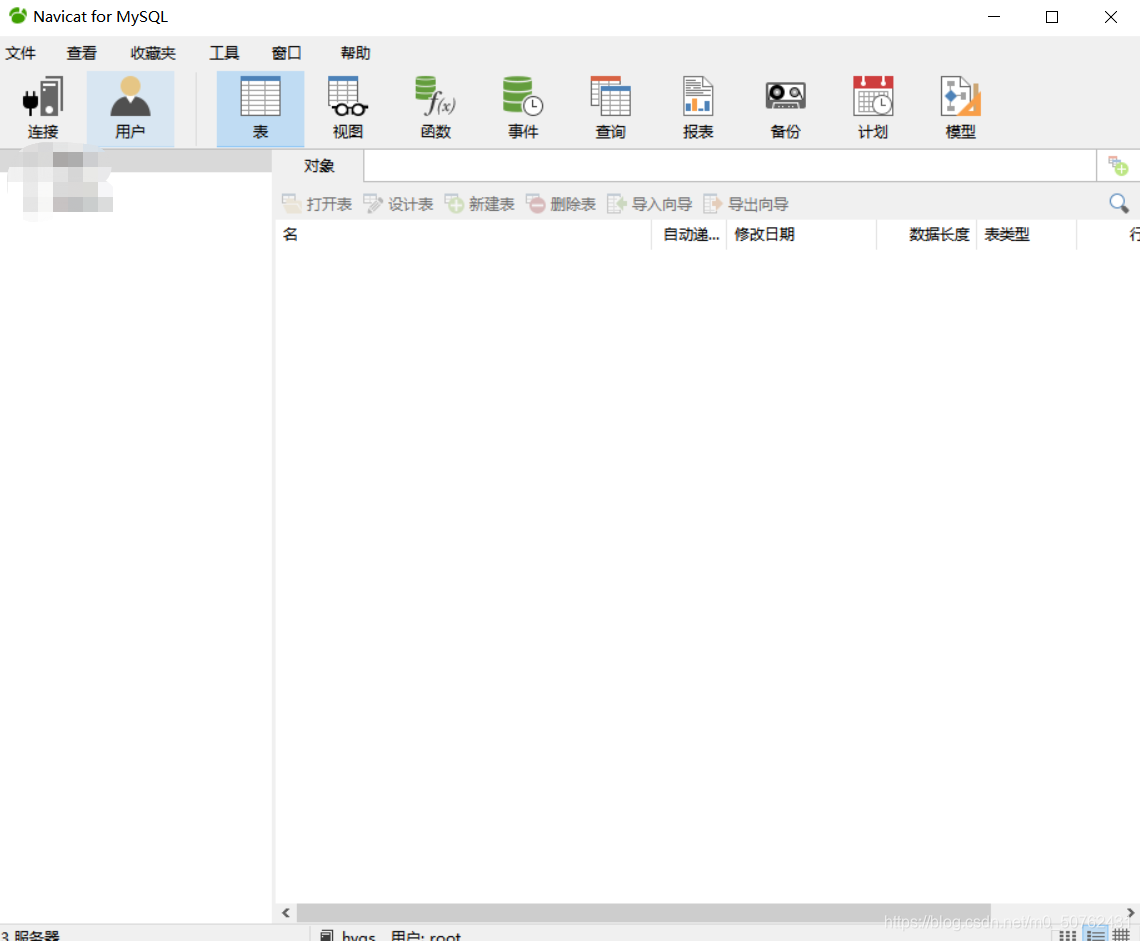Viewport: 1140px width, 941px height.
Task: Click the green add-table icon near 对象 bar
Action: coord(1119,165)
